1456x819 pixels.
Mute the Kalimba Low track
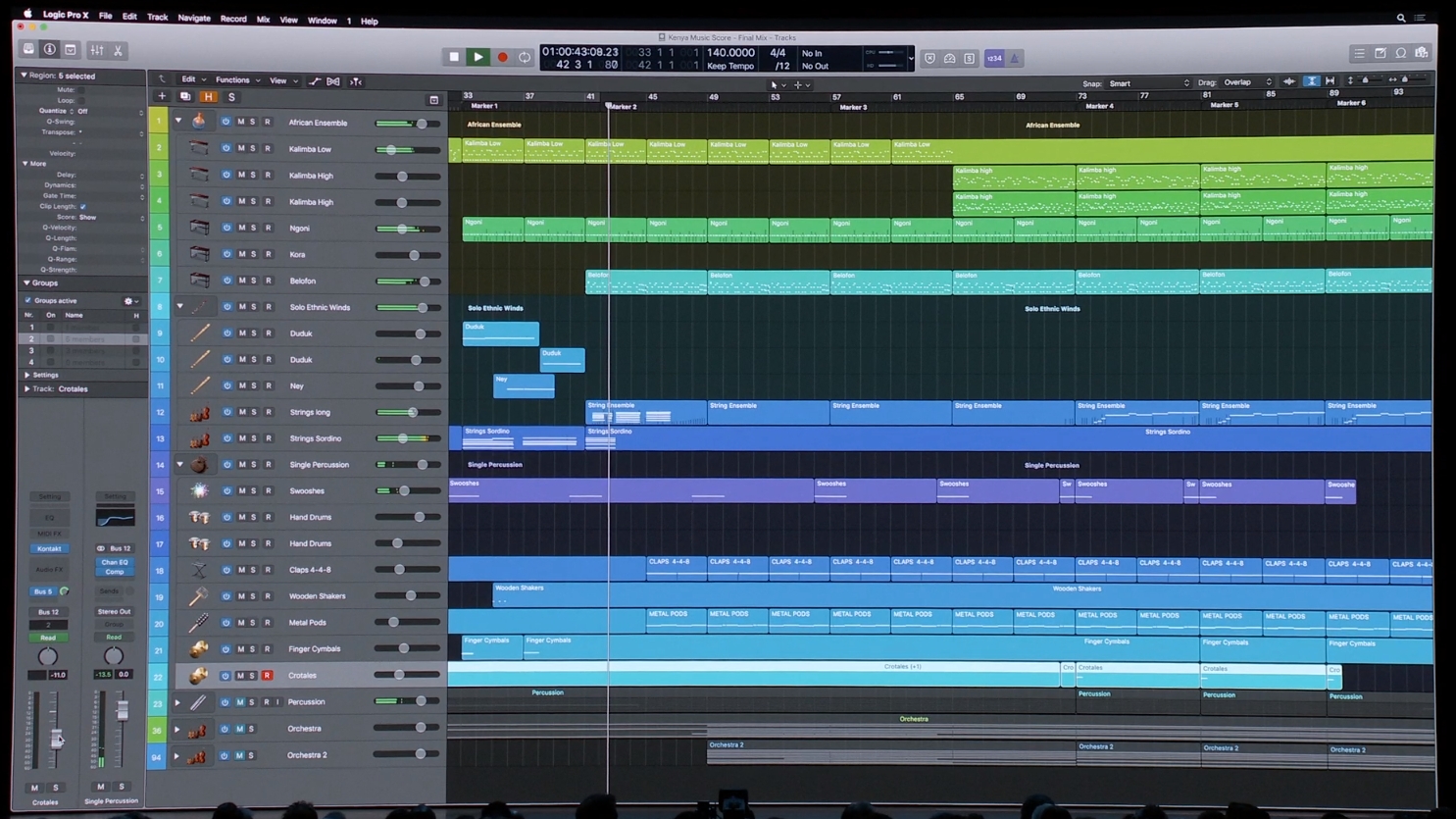[241, 149]
